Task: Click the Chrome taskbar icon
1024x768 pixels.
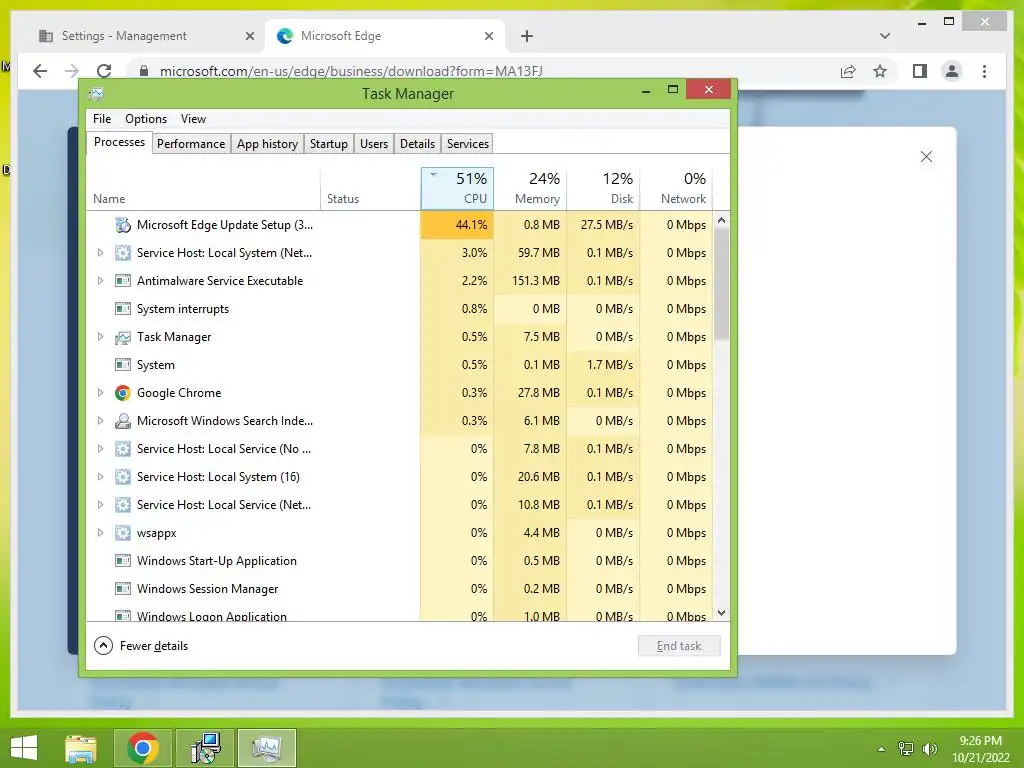Action: click(x=143, y=748)
